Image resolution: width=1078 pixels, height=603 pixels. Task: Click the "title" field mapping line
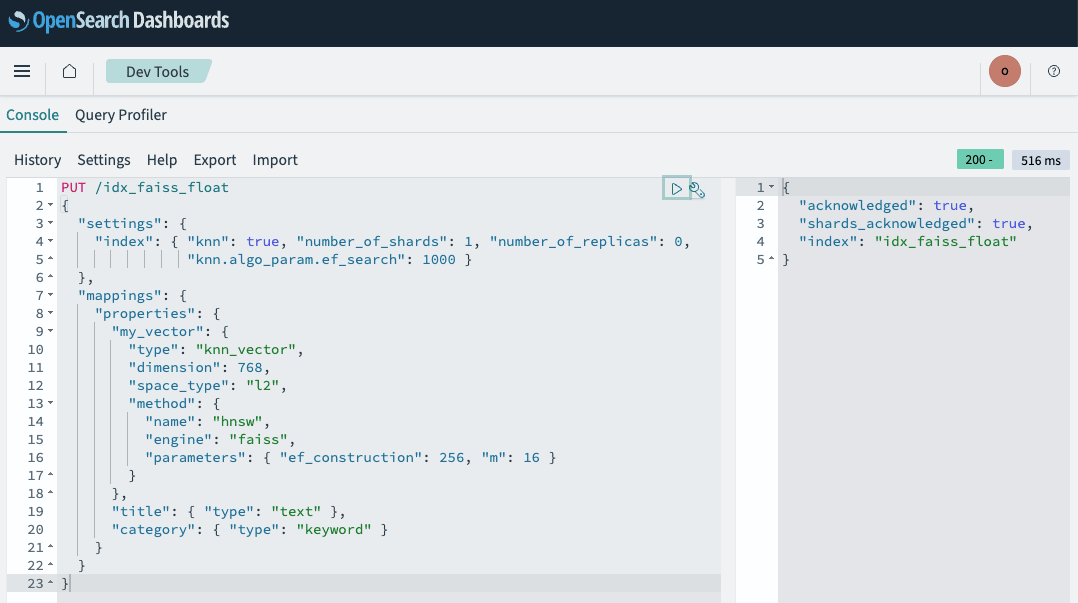229,511
